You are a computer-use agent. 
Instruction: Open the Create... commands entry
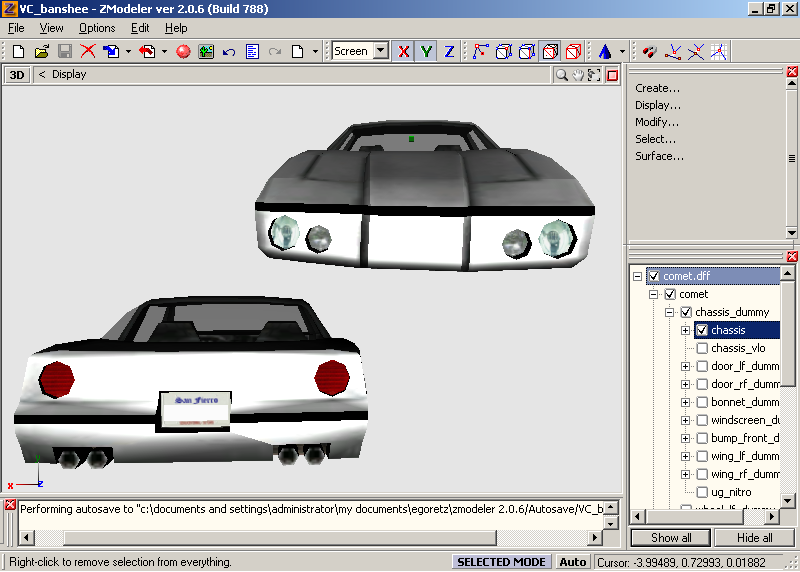click(x=657, y=88)
